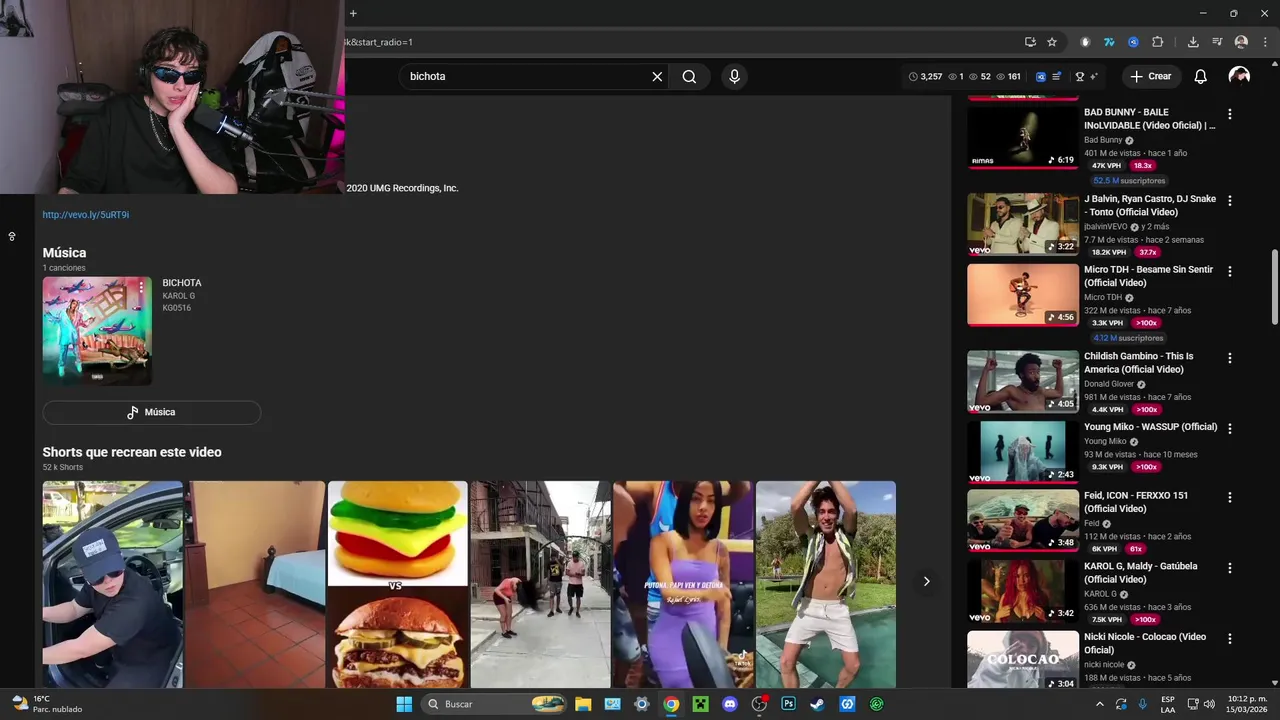This screenshot has height=720, width=1280.
Task: Open the BICHOTA album cover thumbnail
Action: point(97,331)
